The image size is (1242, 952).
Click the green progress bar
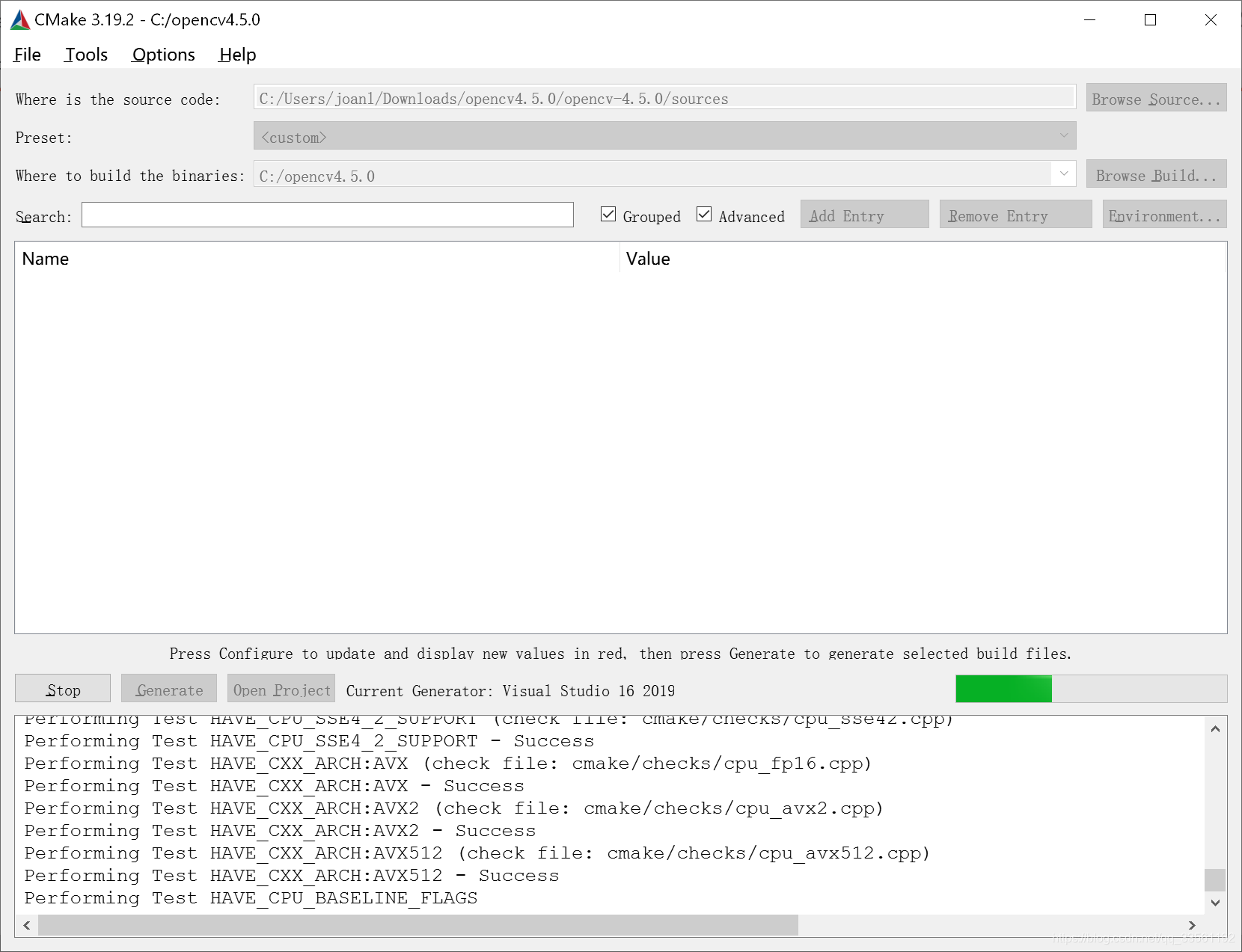point(1003,689)
